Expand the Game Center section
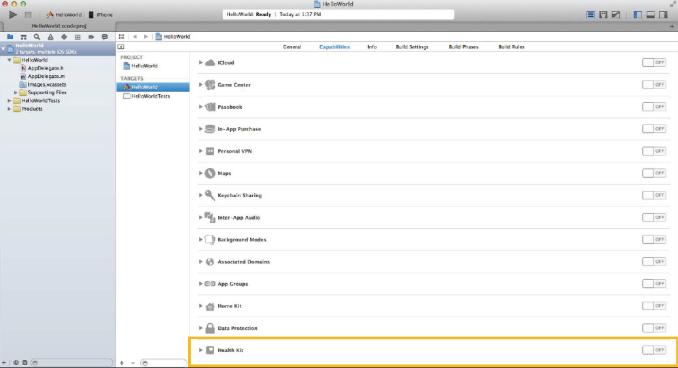 tap(200, 85)
